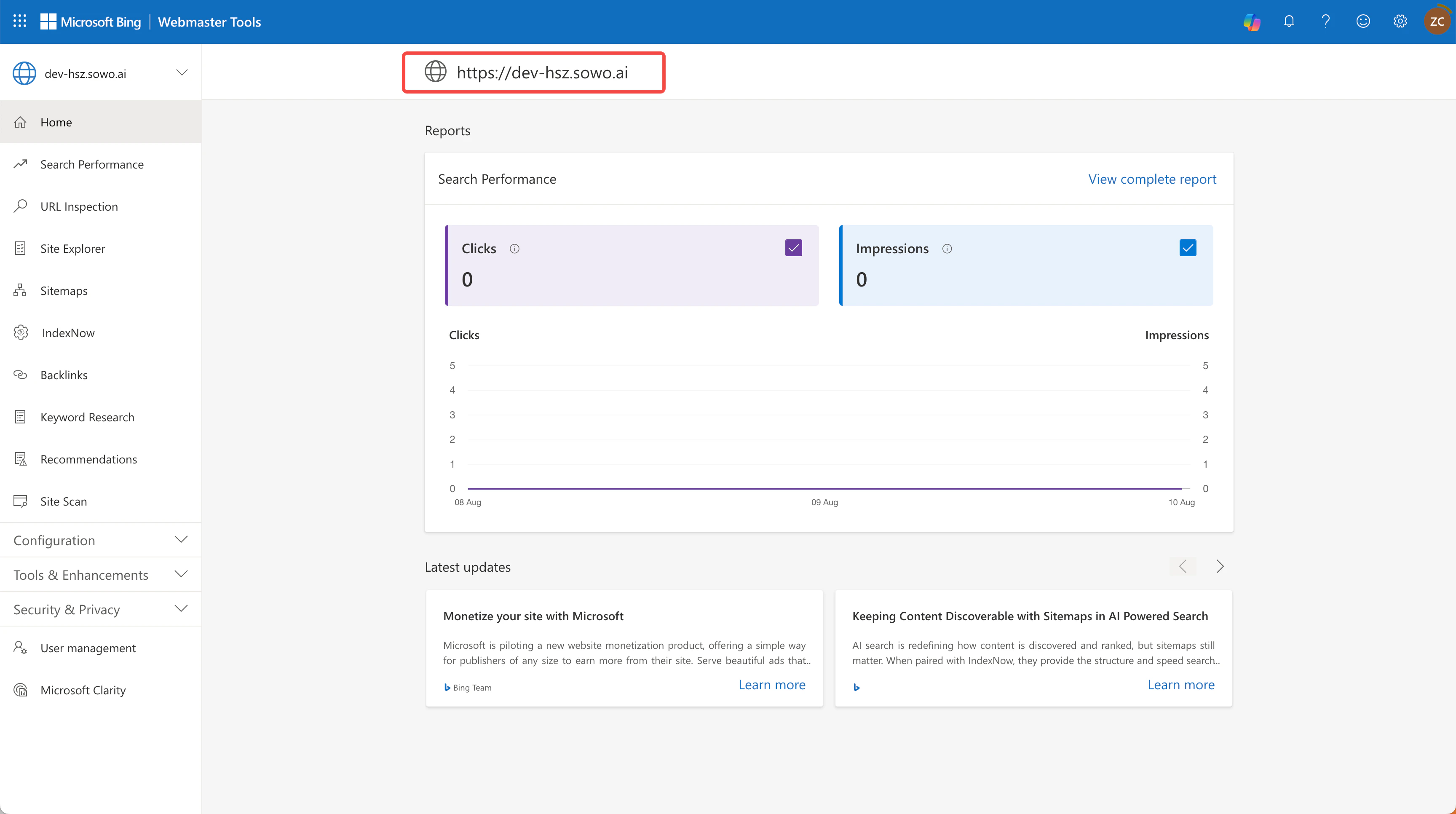Click View complete report link
The image size is (1456, 814).
[1151, 179]
